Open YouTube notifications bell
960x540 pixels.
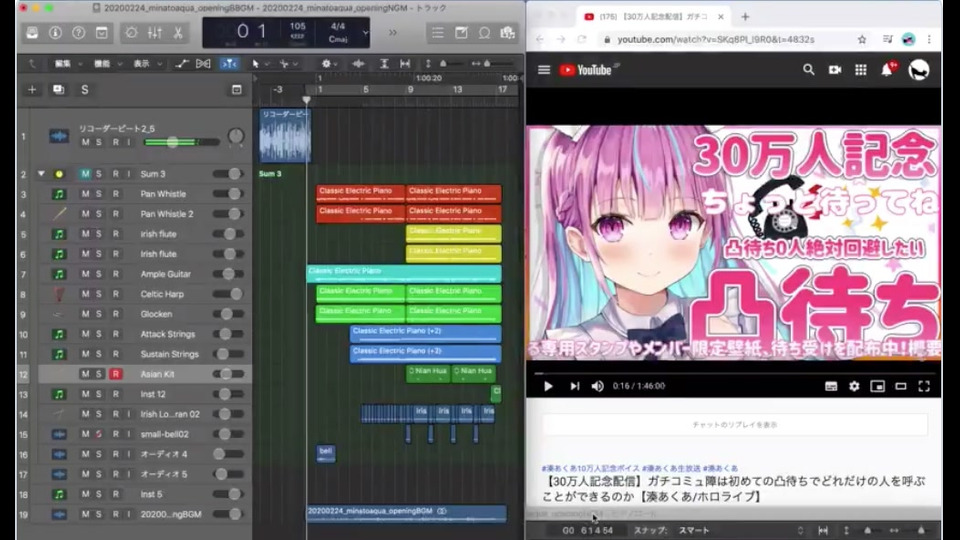point(887,70)
